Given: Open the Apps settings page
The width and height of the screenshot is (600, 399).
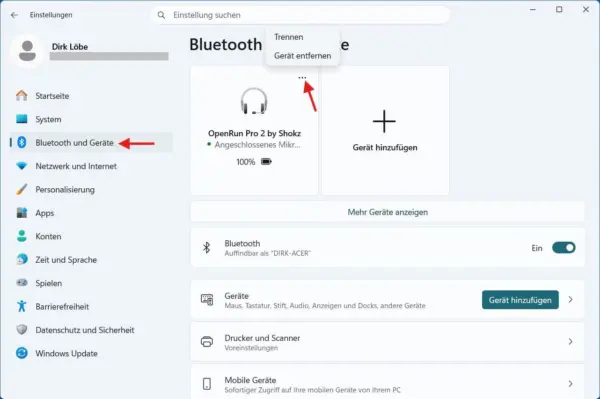Looking at the screenshot, I should click(x=45, y=213).
